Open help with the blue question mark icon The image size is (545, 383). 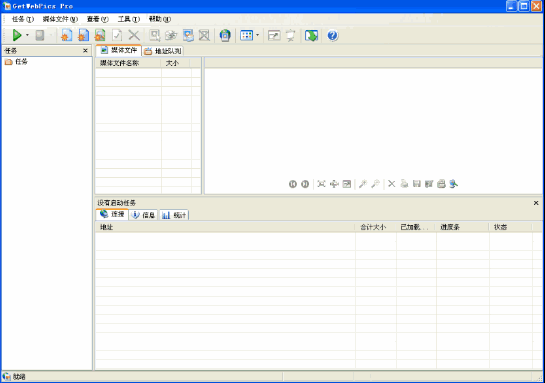333,35
